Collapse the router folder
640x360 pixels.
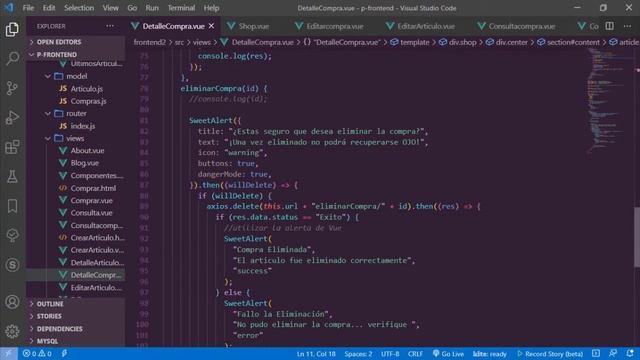pyautogui.click(x=76, y=113)
